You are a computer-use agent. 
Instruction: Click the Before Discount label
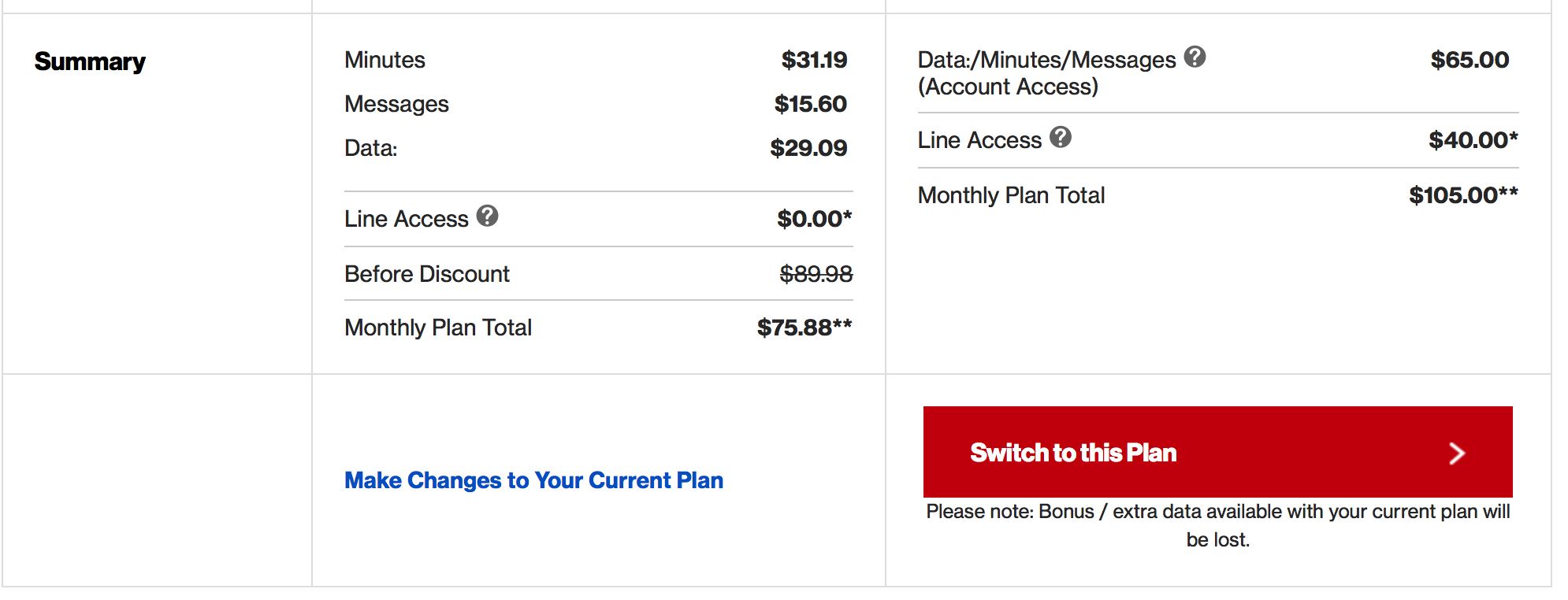point(427,274)
